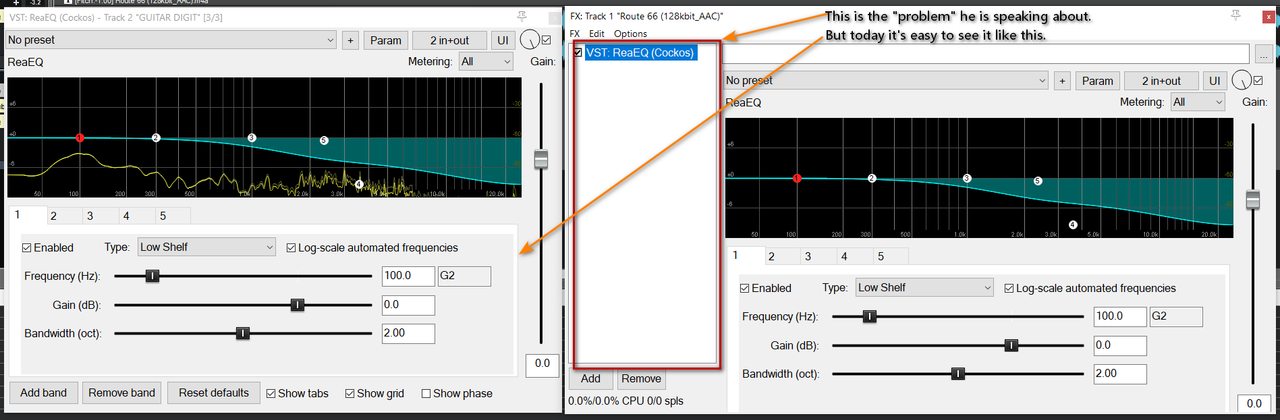The width and height of the screenshot is (1280, 420).
Task: Click Remove button under FX chain list
Action: pos(641,379)
